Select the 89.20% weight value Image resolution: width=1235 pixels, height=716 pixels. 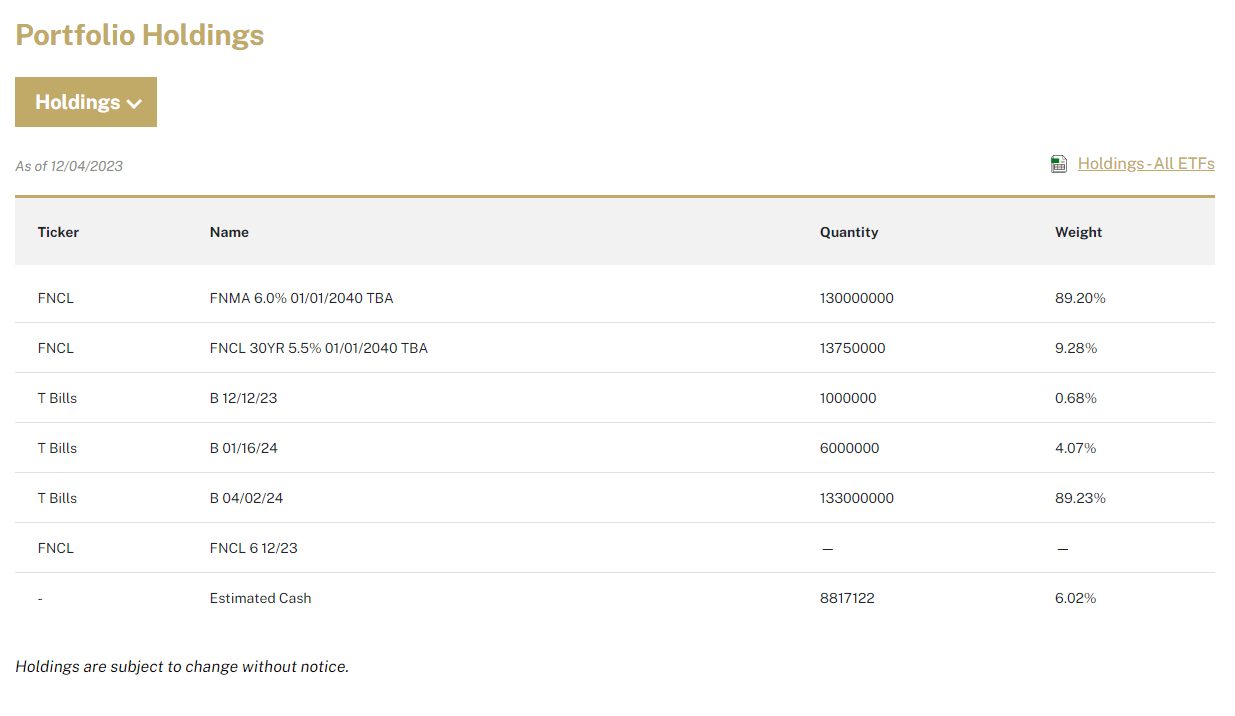pyautogui.click(x=1081, y=297)
